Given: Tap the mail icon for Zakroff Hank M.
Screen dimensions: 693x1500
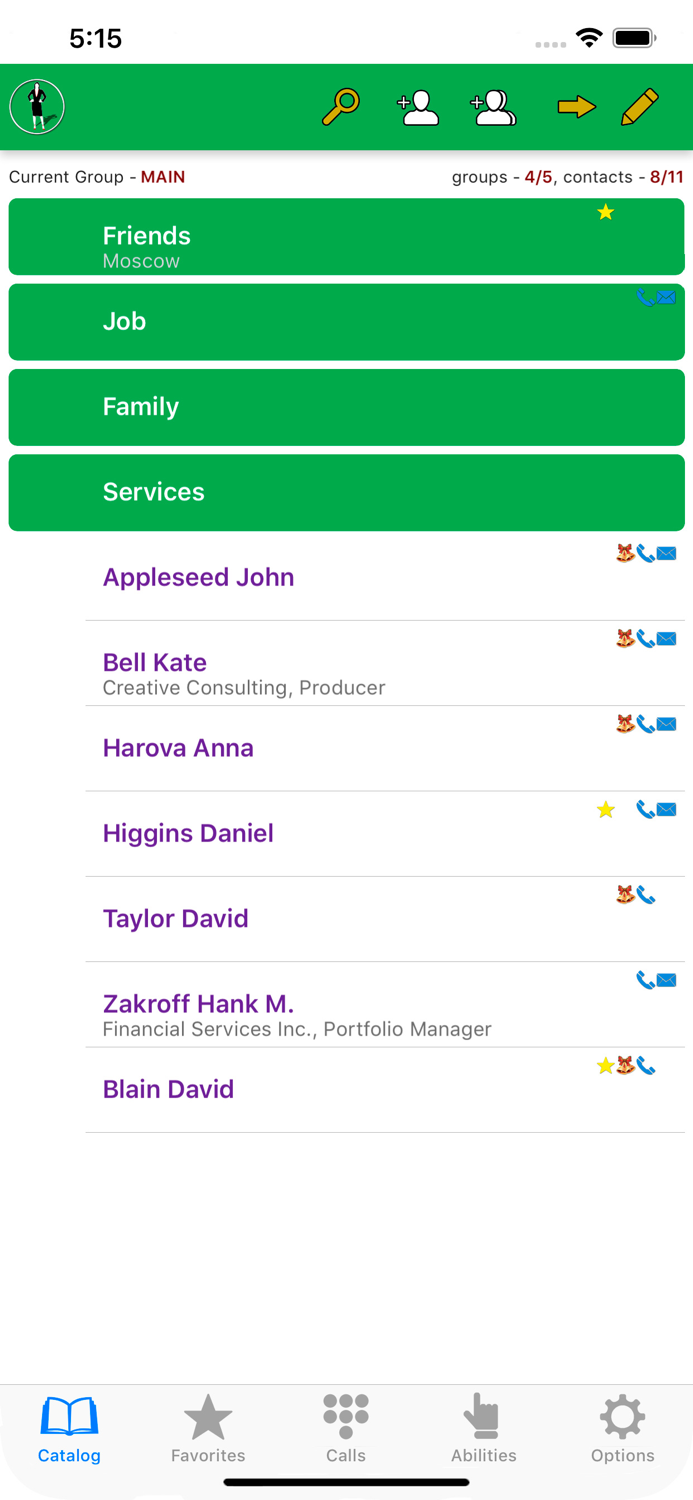Looking at the screenshot, I should pyautogui.click(x=666, y=980).
